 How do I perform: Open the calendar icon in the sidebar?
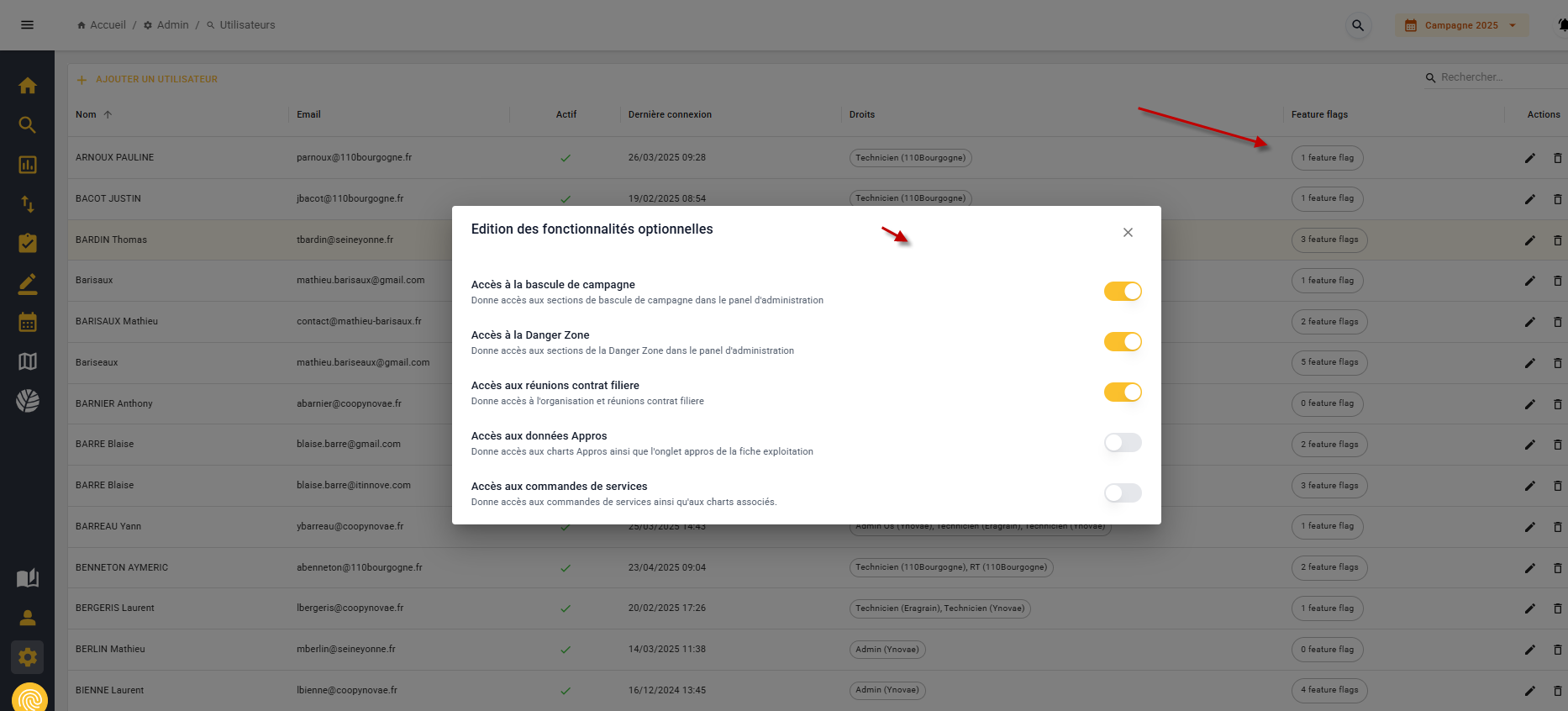tap(28, 322)
